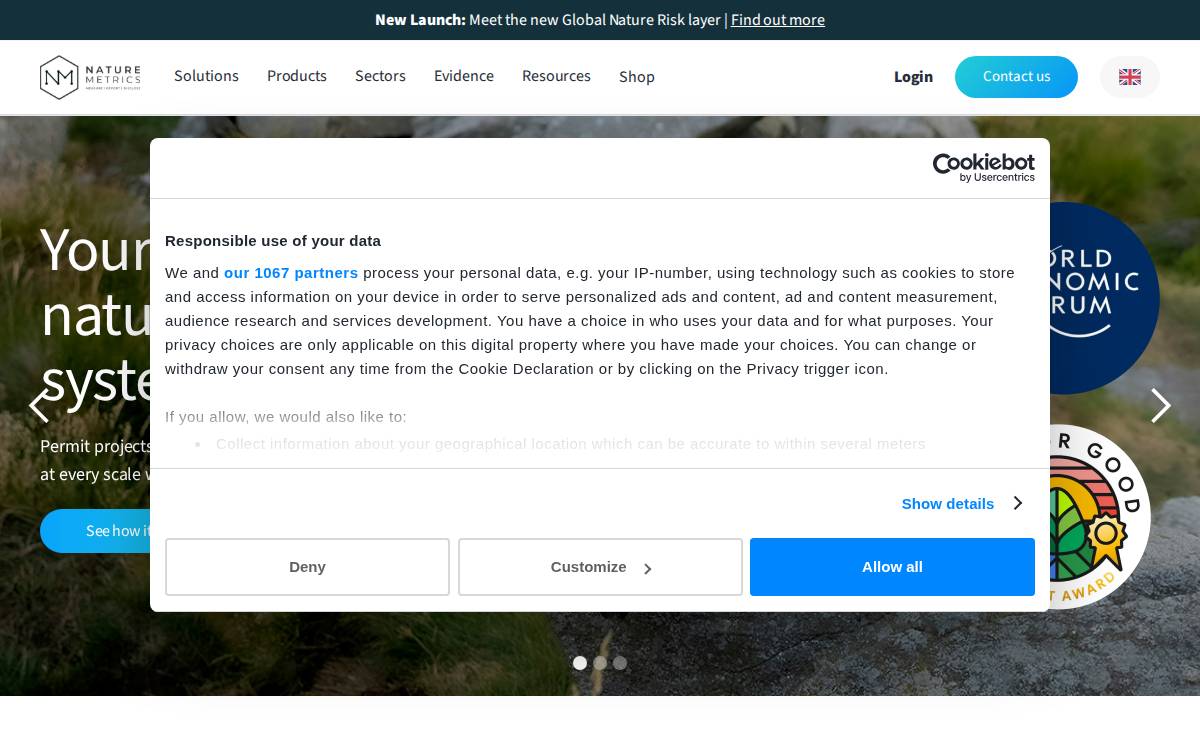Click the Responsible use of your data heading
Image resolution: width=1200 pixels, height=750 pixels.
[273, 241]
